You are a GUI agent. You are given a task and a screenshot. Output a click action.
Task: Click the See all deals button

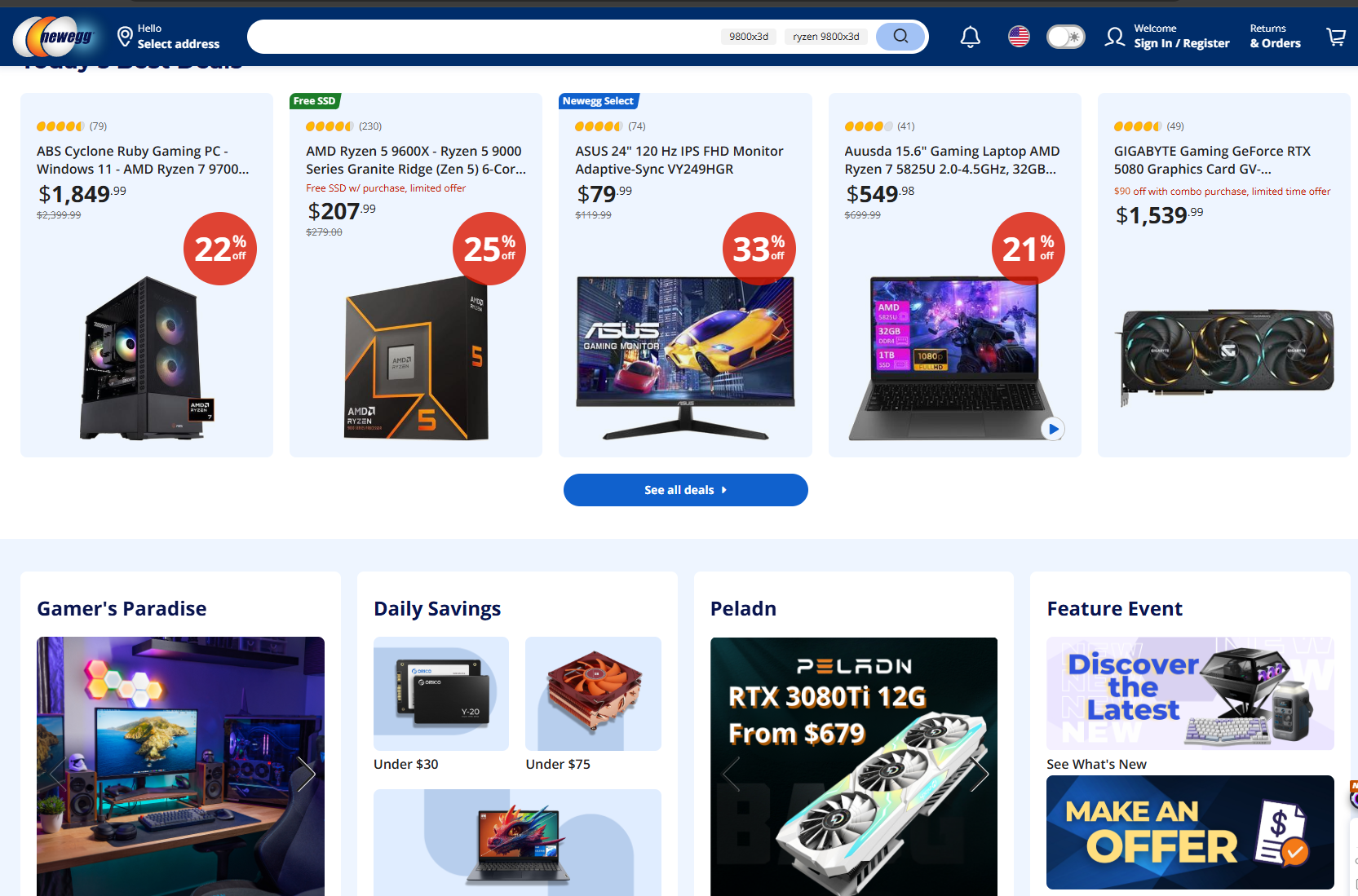point(685,490)
